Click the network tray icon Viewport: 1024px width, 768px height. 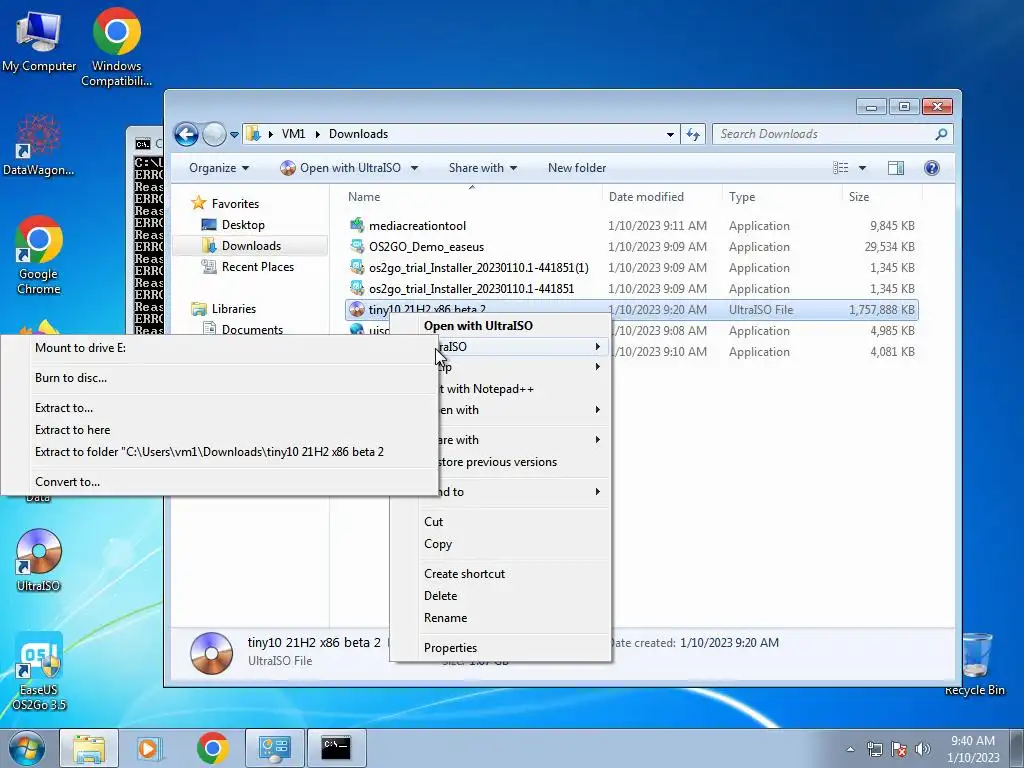(874, 749)
